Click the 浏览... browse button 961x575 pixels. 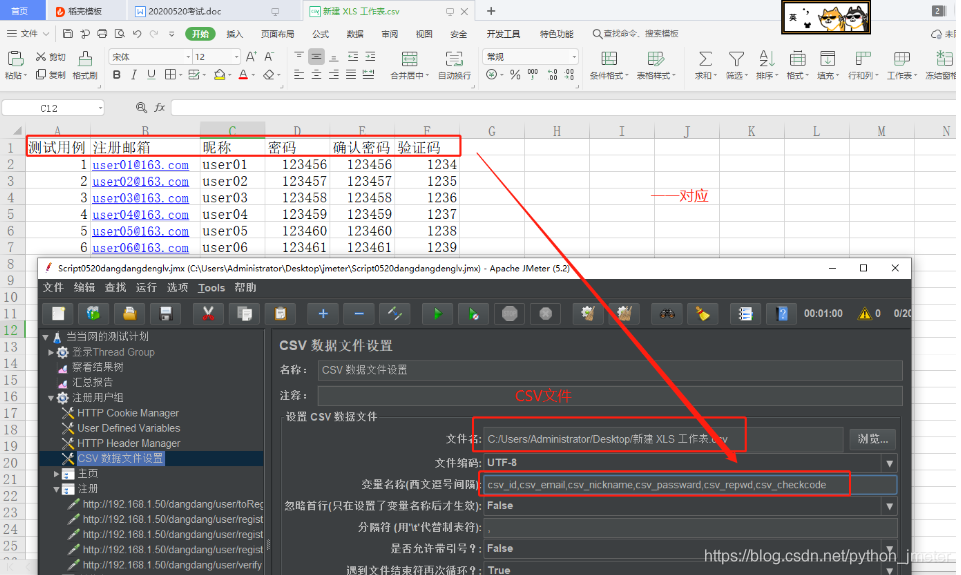873,439
